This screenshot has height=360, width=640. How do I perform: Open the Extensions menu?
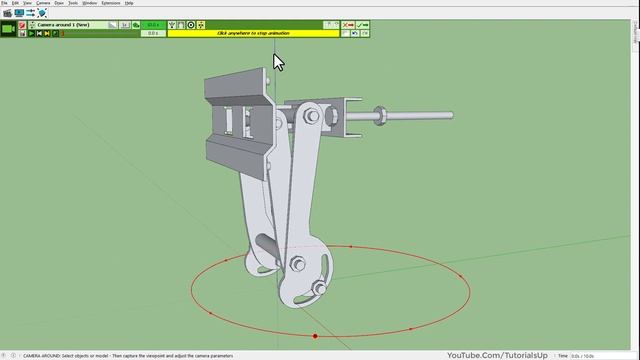point(111,3)
